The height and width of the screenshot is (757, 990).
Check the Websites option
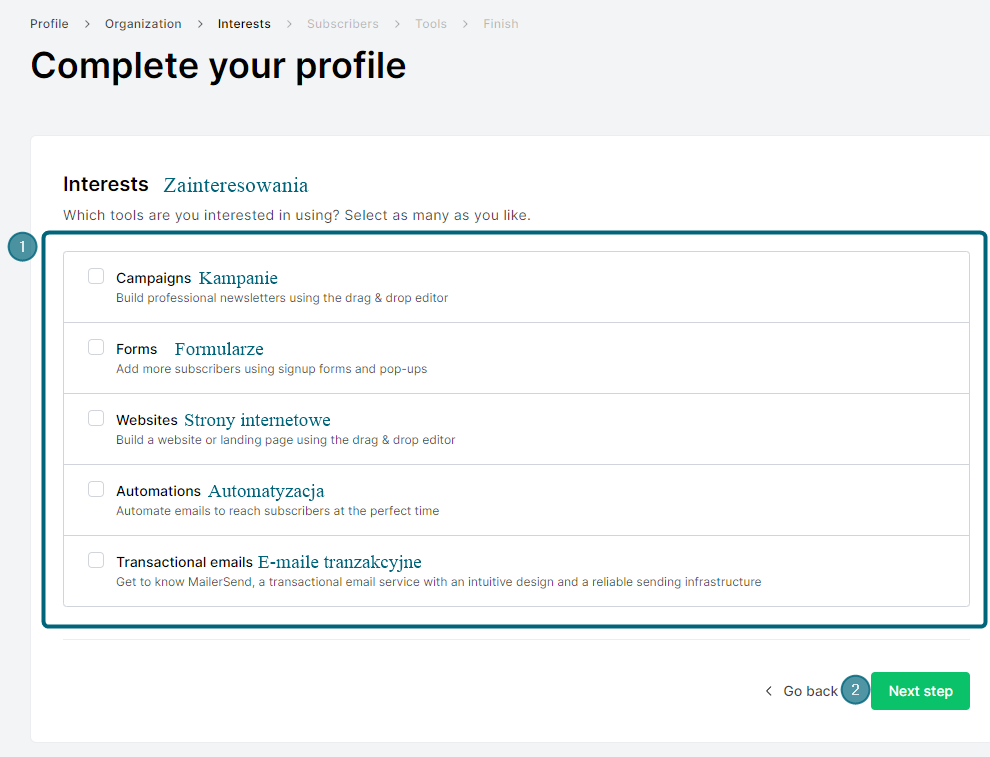click(96, 418)
